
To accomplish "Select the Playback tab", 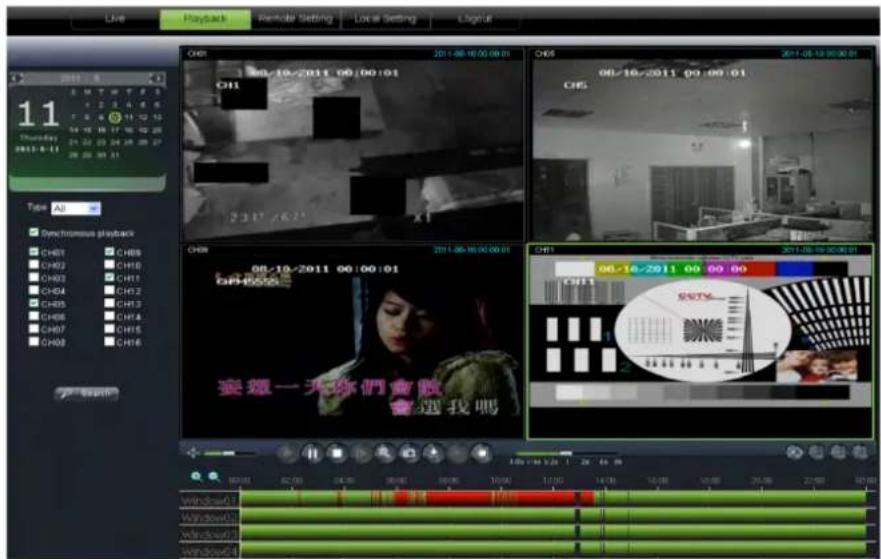I will pos(205,19).
